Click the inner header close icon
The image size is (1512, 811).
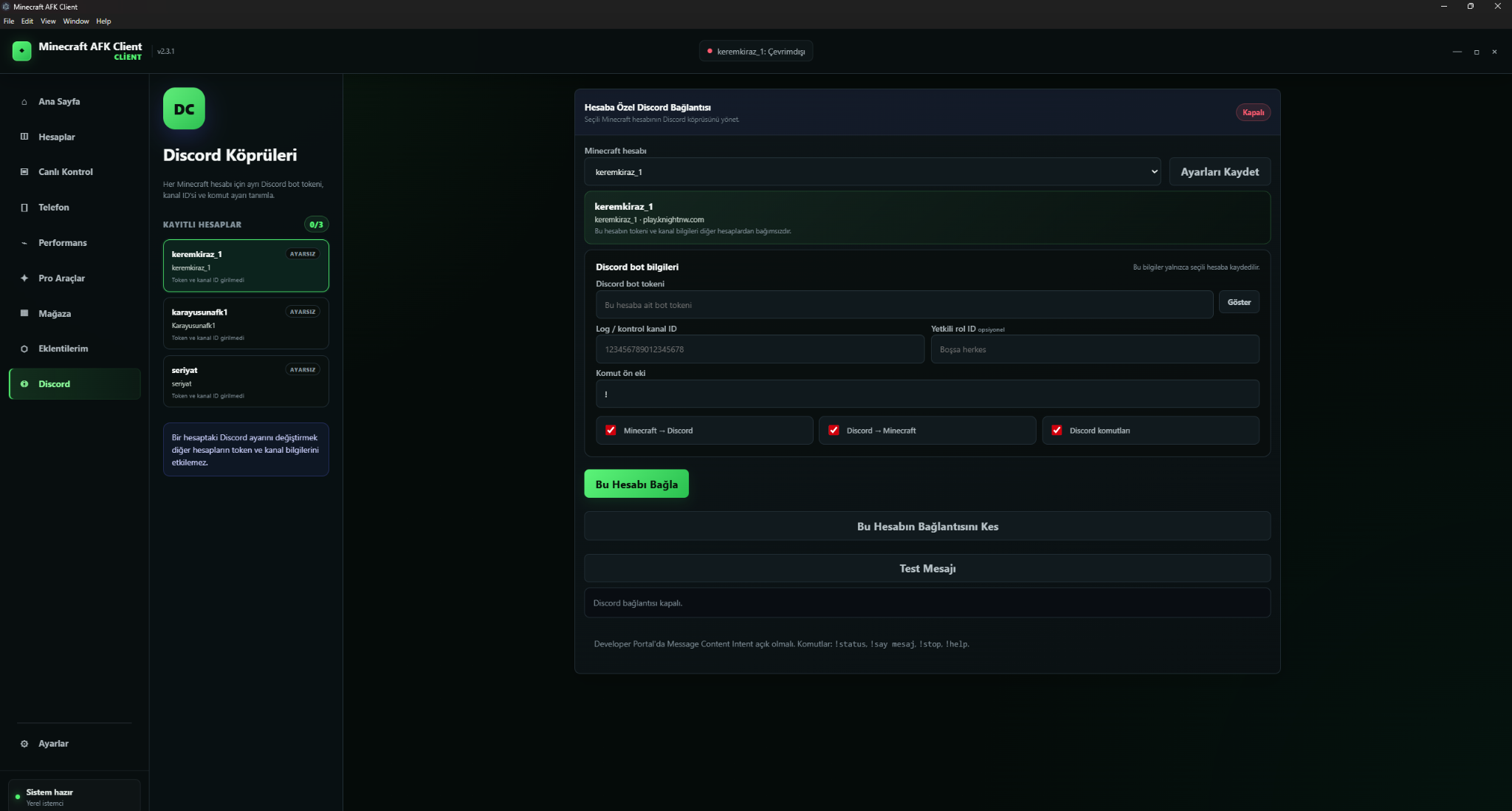point(1494,52)
